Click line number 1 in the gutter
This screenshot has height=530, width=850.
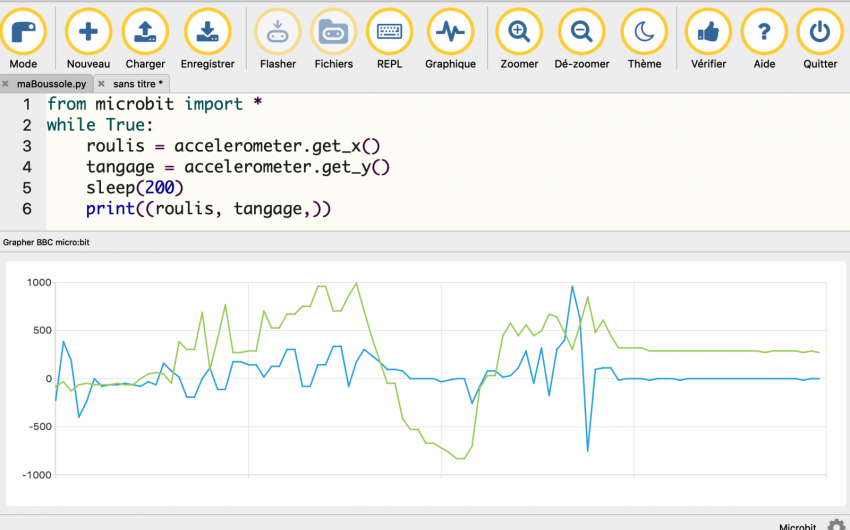tap(27, 104)
